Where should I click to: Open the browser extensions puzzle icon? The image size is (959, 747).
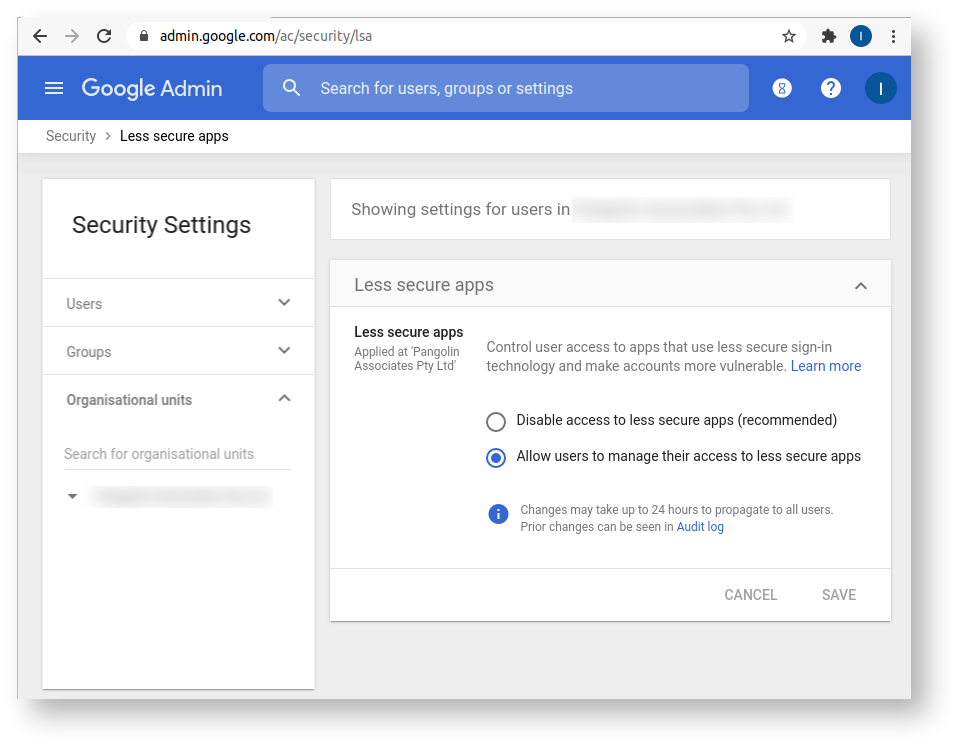pos(828,36)
